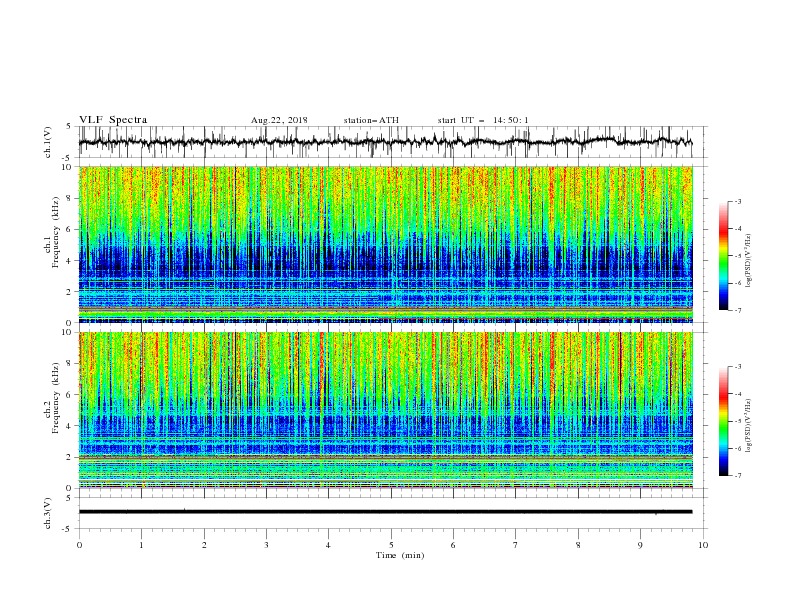This screenshot has height=612, width=792.
Task: Click the ch.1 spectrogram panel
Action: tap(385, 244)
